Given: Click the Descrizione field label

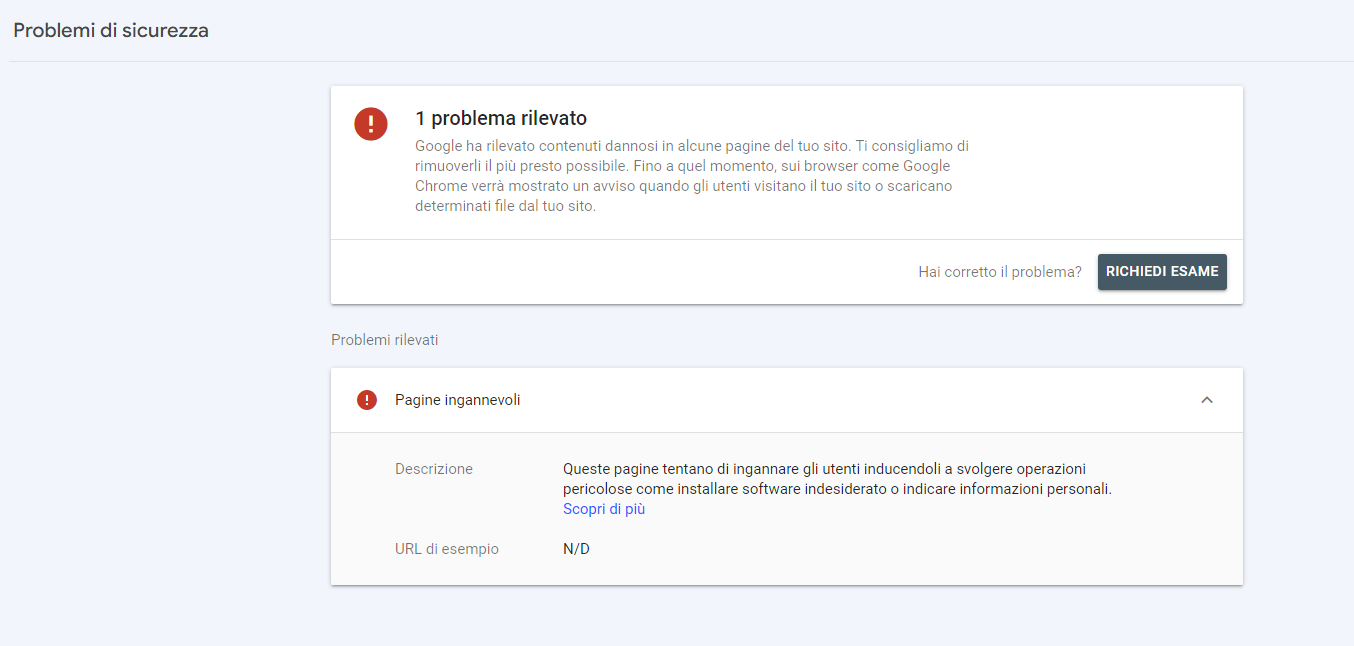Looking at the screenshot, I should [434, 468].
